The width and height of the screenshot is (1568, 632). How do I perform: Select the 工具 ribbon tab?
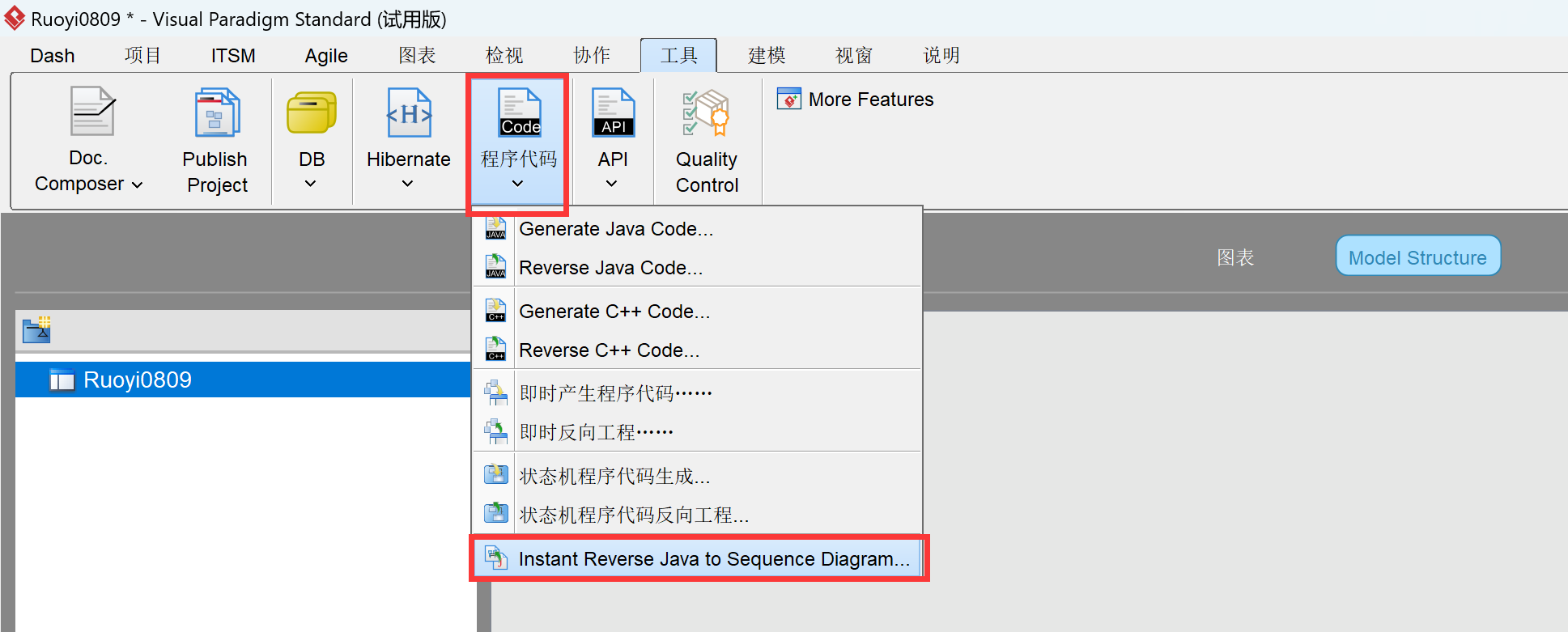pyautogui.click(x=678, y=56)
